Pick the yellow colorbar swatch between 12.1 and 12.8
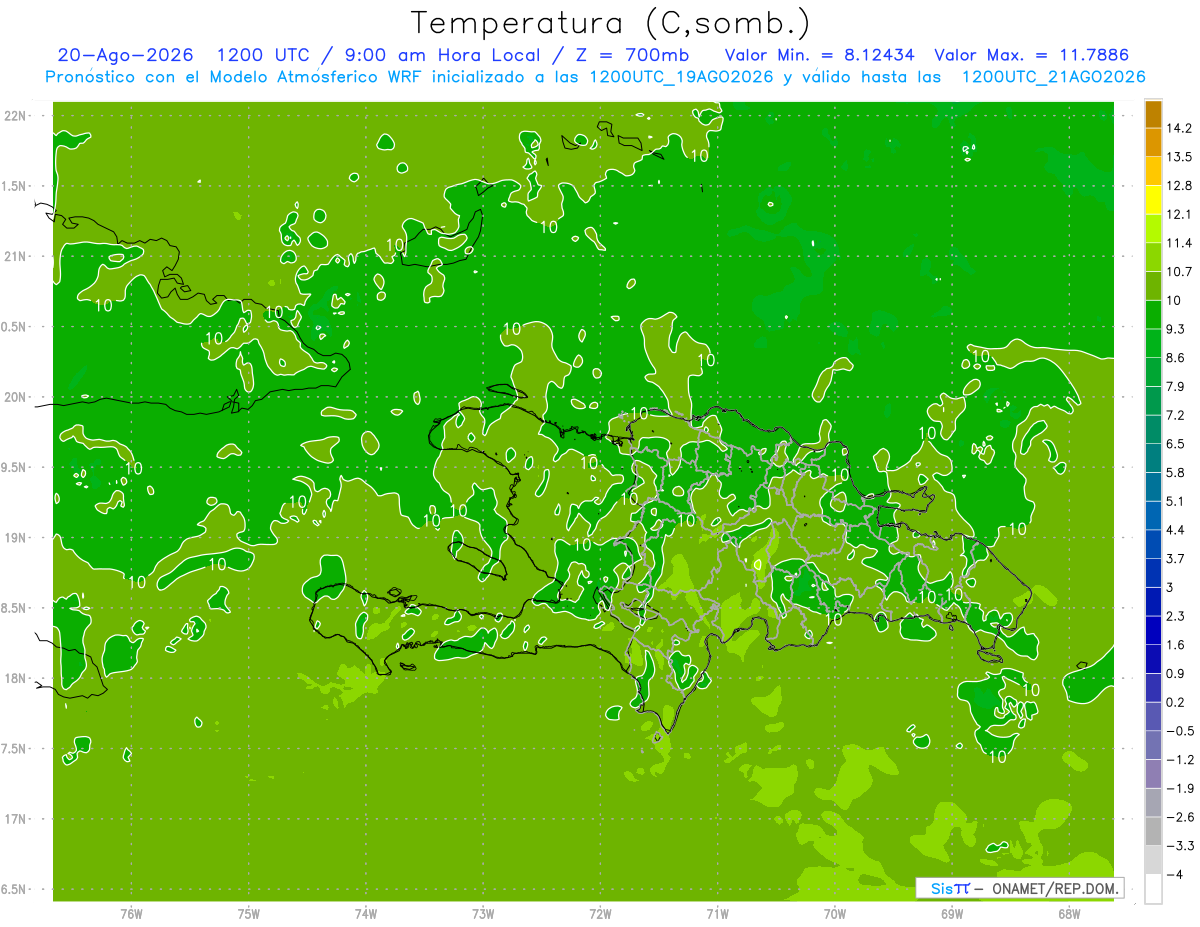1200x927 pixels. coord(1153,200)
